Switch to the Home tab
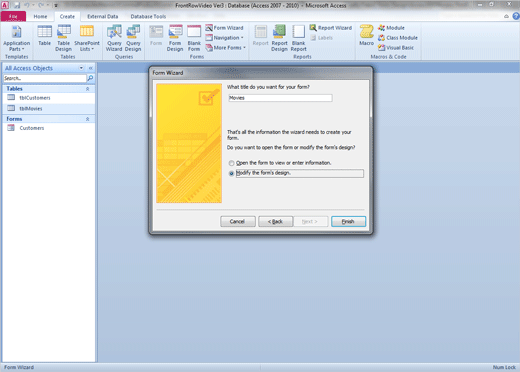 click(40, 16)
